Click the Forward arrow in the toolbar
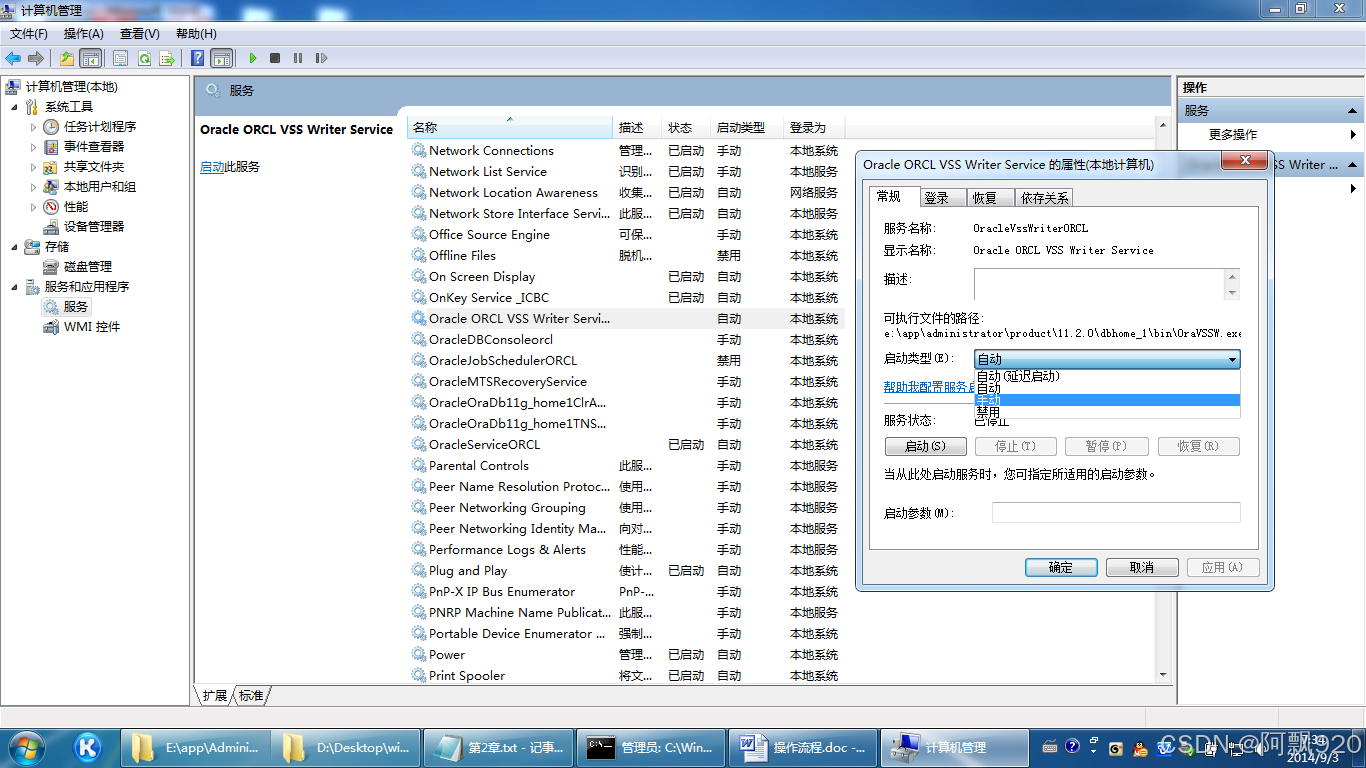1366x768 pixels. (36, 58)
